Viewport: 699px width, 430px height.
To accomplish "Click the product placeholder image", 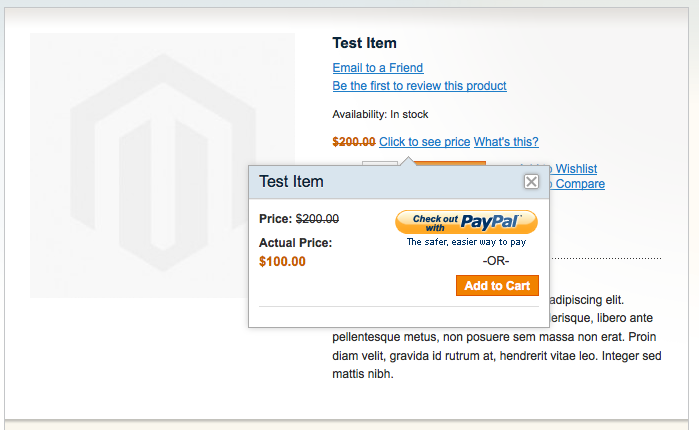I will (x=162, y=165).
